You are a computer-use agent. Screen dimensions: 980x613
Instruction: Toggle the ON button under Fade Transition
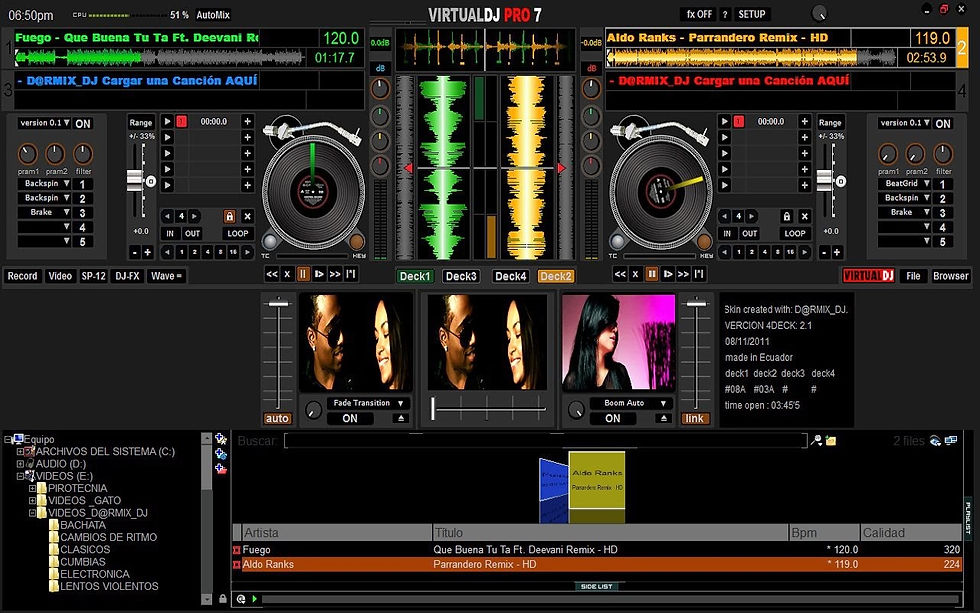pos(350,419)
